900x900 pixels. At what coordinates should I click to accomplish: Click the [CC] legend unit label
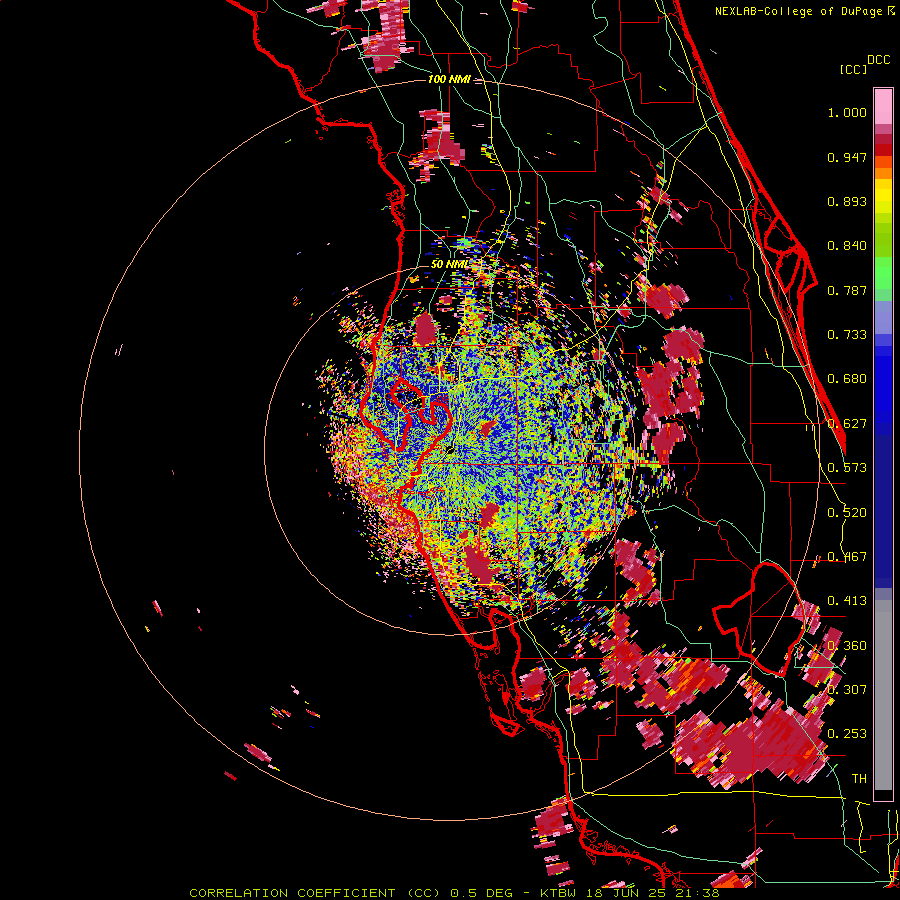point(853,69)
